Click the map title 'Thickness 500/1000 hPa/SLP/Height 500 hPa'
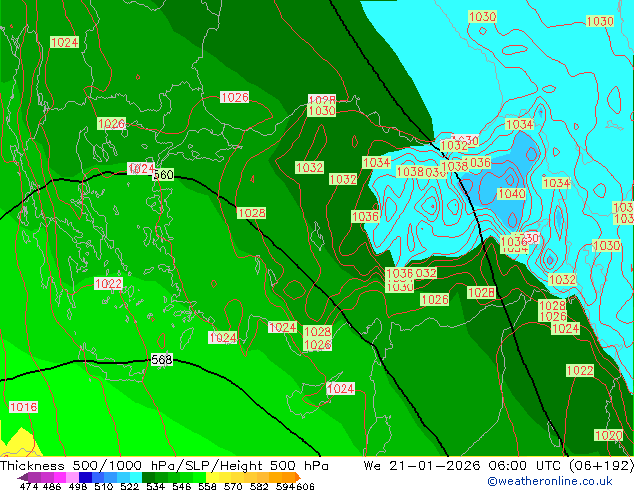Image resolution: width=634 pixels, height=490 pixels. pos(164,466)
